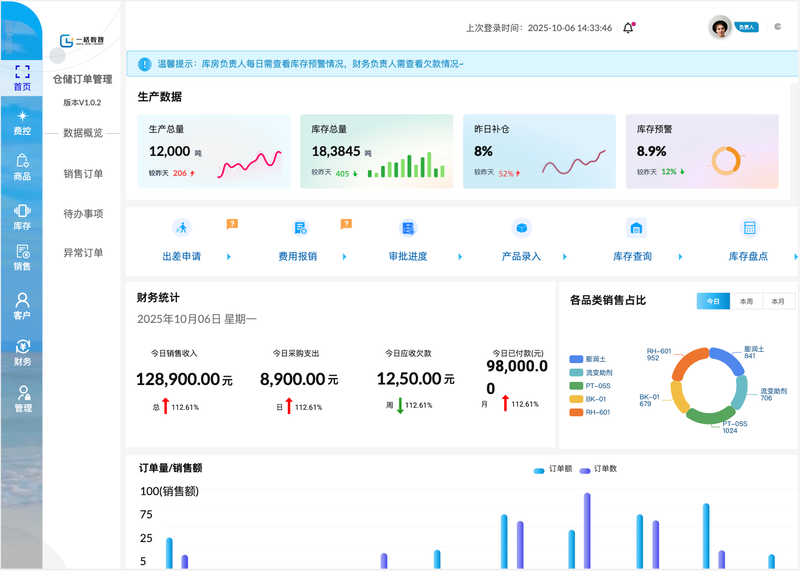This screenshot has width=800, height=571.
Task: Click the 审批进度 shortcut link
Action: (x=407, y=257)
